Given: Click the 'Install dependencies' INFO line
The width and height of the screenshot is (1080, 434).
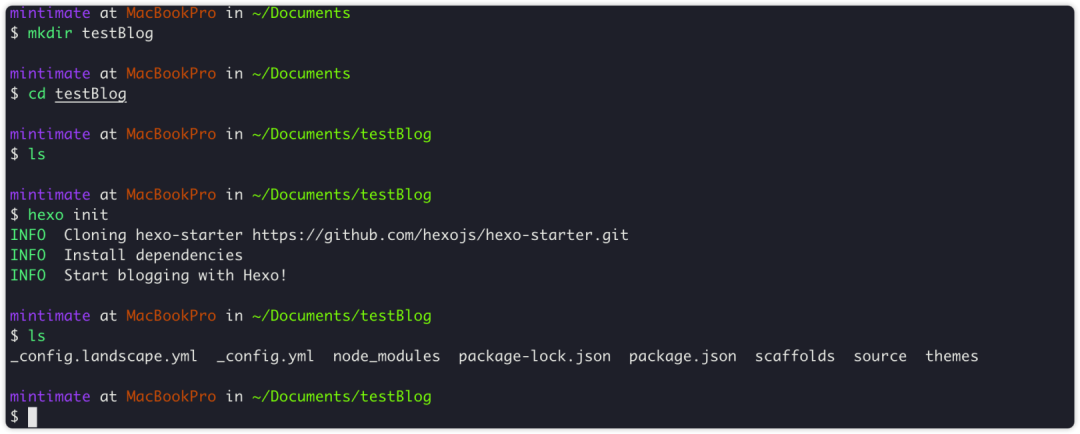Looking at the screenshot, I should pos(153,255).
